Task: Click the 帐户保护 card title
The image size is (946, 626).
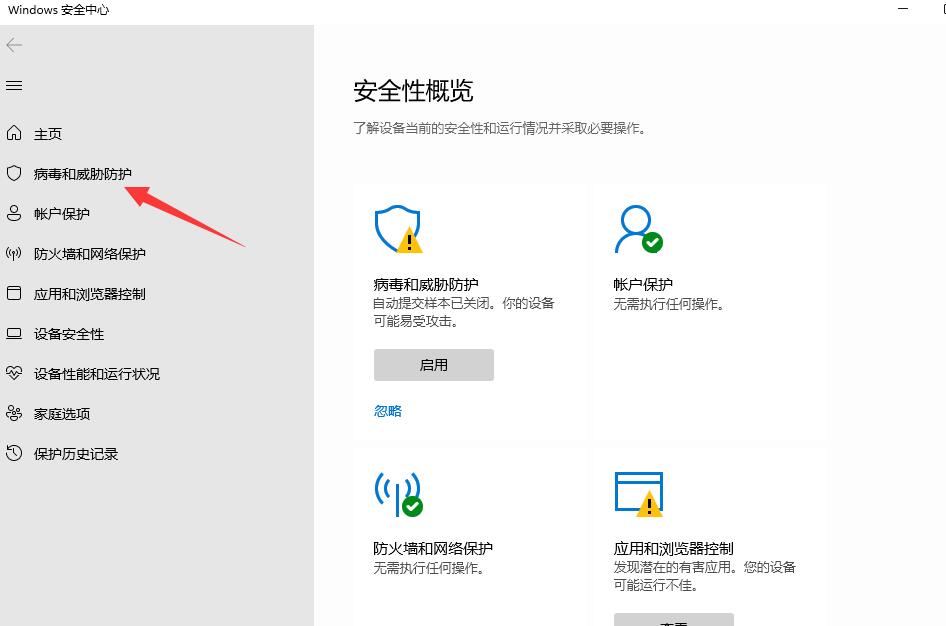Action: [x=643, y=284]
